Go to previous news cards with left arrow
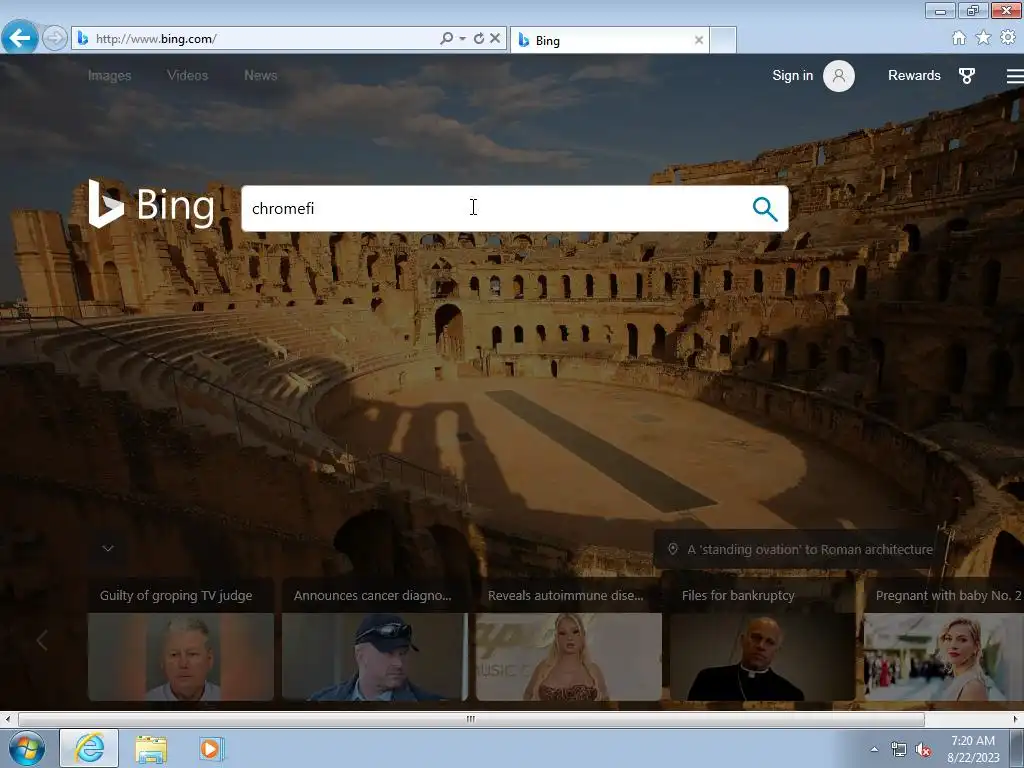This screenshot has height=768, width=1024. pos(42,641)
